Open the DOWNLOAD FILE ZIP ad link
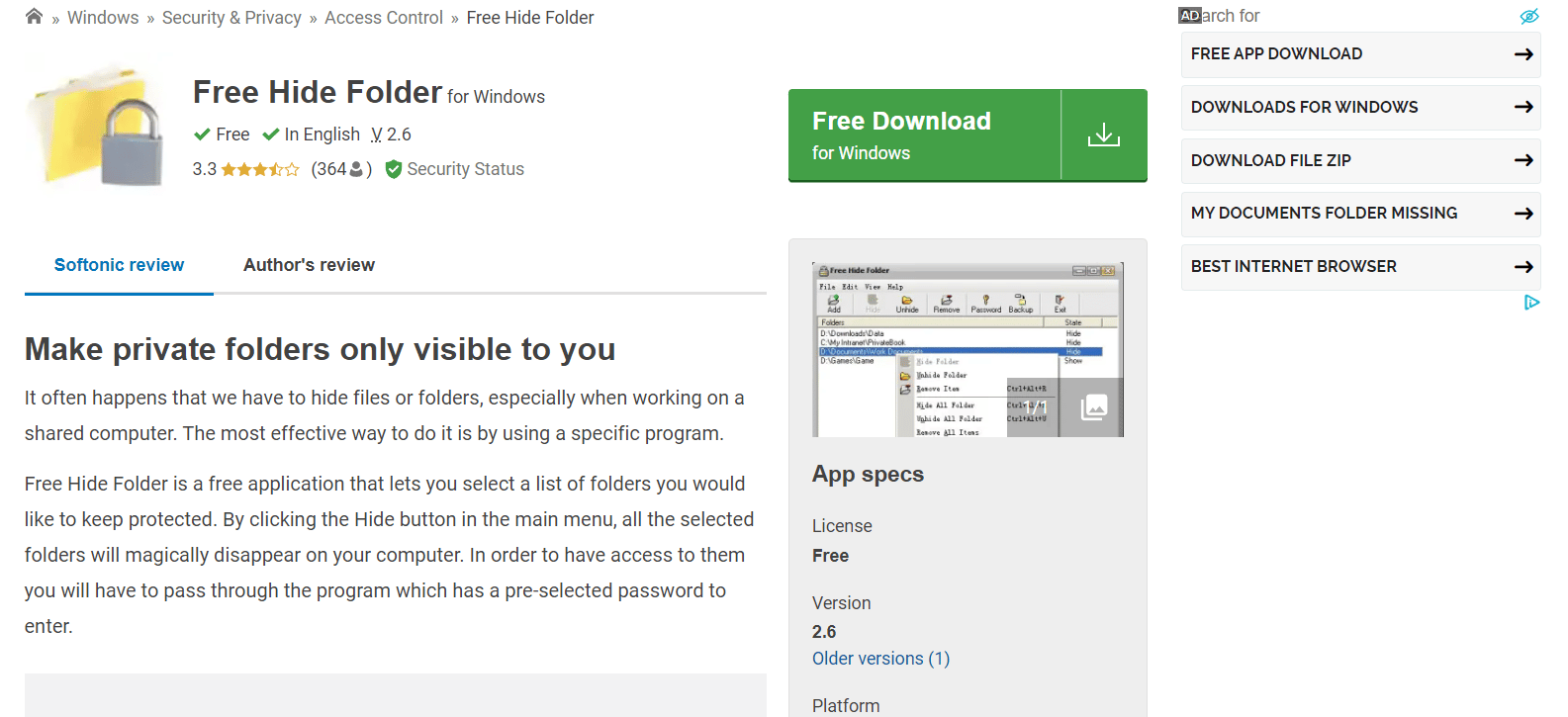Image resolution: width=1568 pixels, height=717 pixels. pyautogui.click(x=1360, y=160)
